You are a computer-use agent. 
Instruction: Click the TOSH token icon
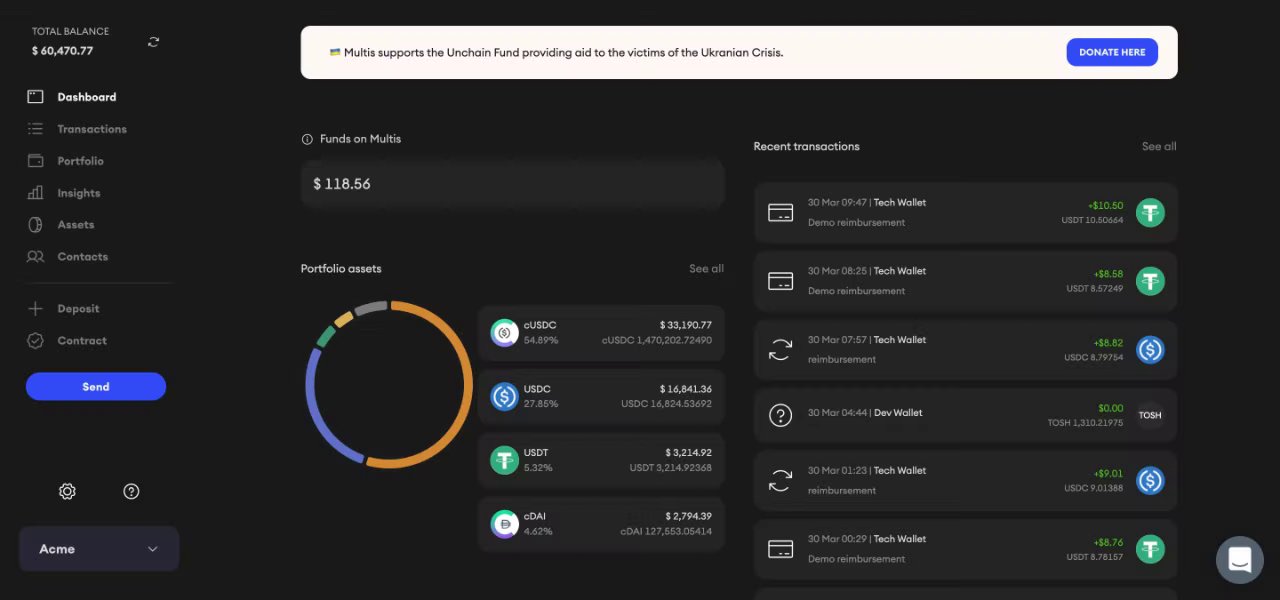pyautogui.click(x=1150, y=415)
